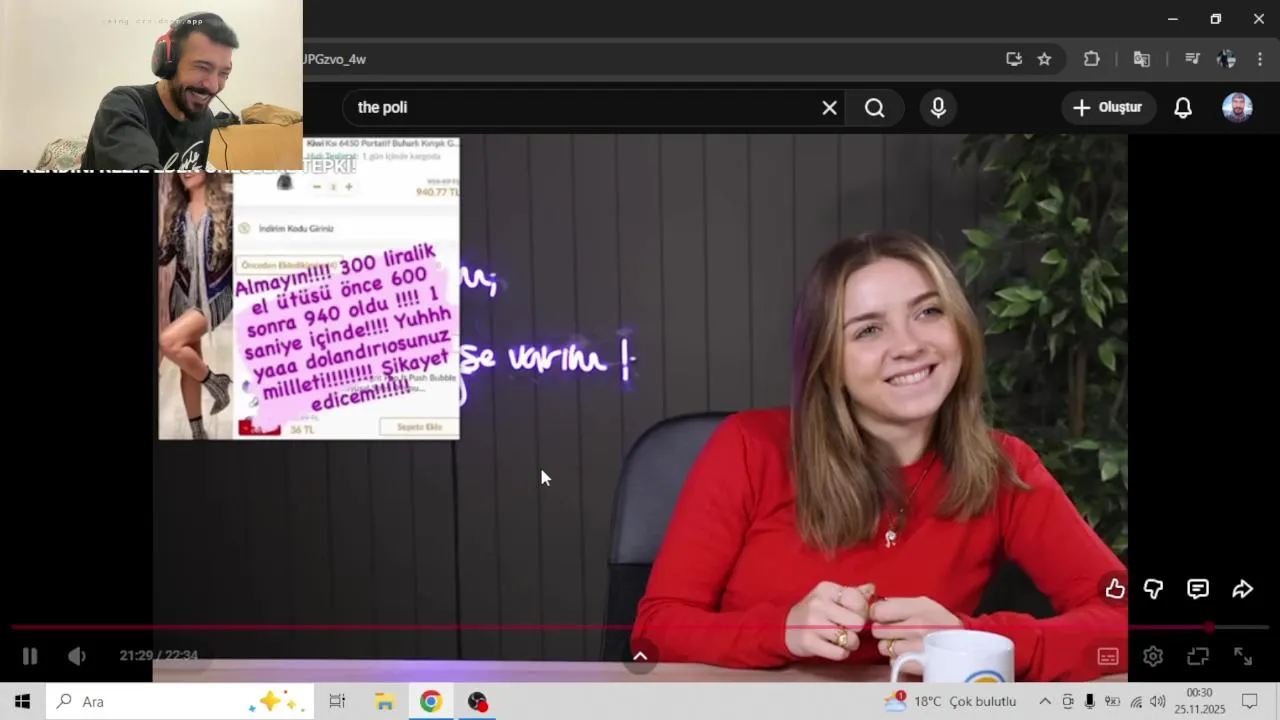
Task: Open the clock showing 00:30
Action: click(1200, 701)
